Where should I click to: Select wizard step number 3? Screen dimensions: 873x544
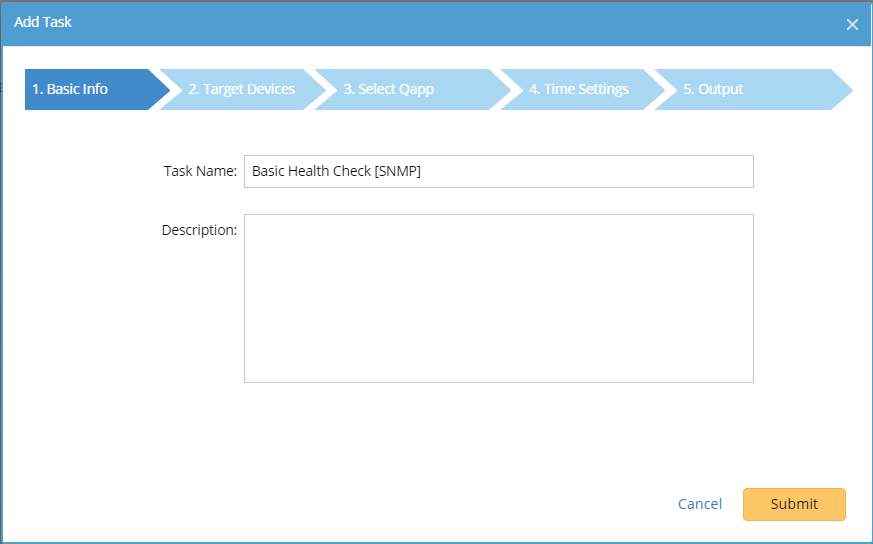tap(388, 89)
